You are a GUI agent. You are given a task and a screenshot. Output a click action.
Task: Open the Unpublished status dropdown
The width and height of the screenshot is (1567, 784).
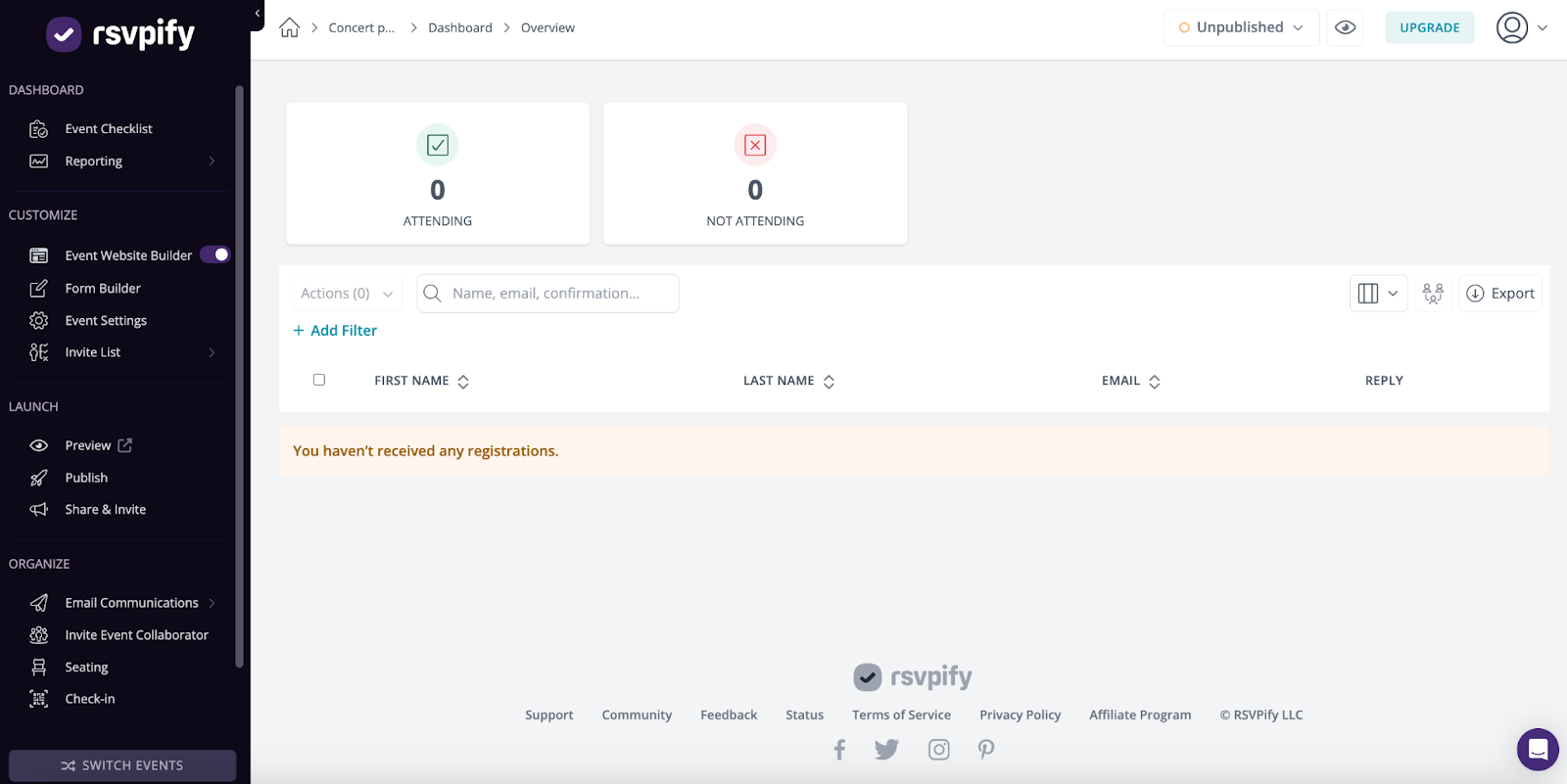click(x=1241, y=27)
